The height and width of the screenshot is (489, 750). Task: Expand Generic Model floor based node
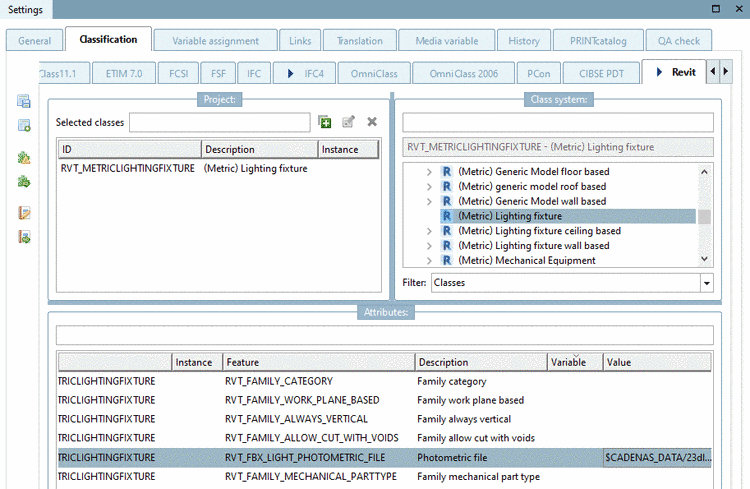click(429, 172)
